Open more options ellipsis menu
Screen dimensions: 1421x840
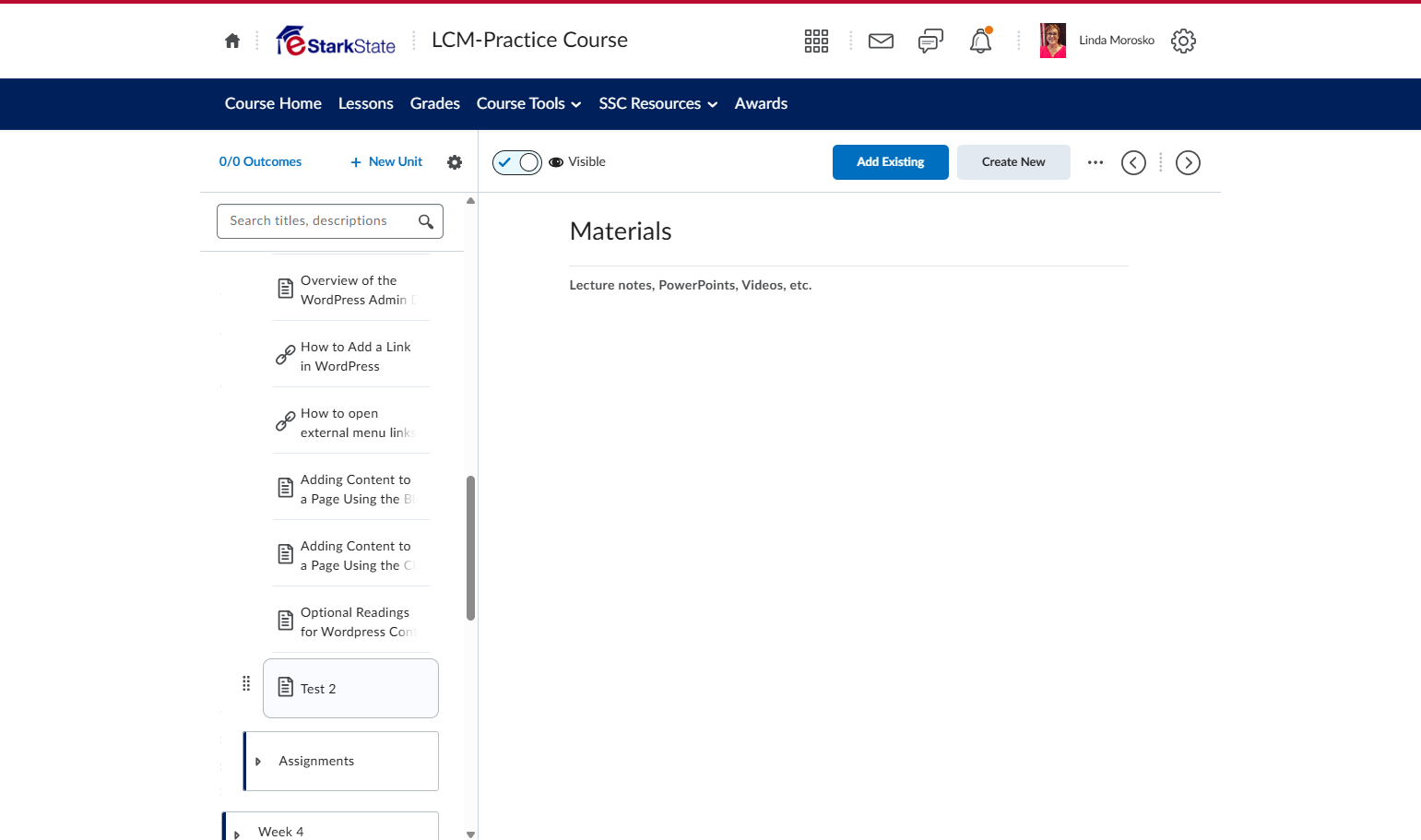[1095, 162]
